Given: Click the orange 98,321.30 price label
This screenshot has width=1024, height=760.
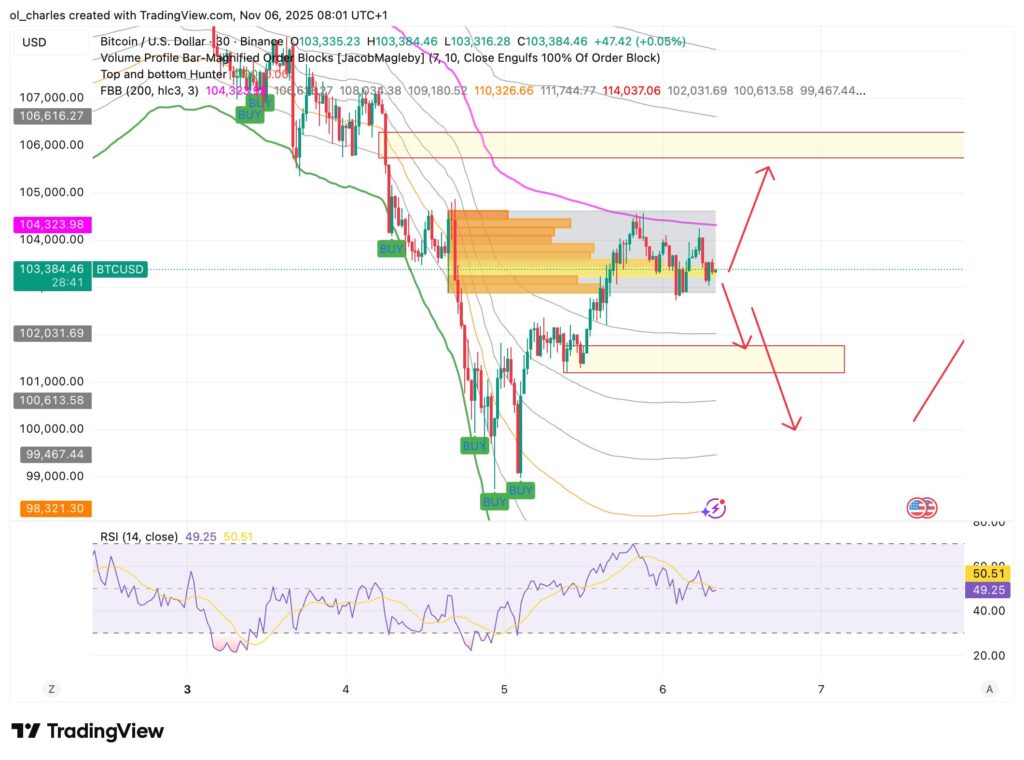Looking at the screenshot, I should coord(54,508).
